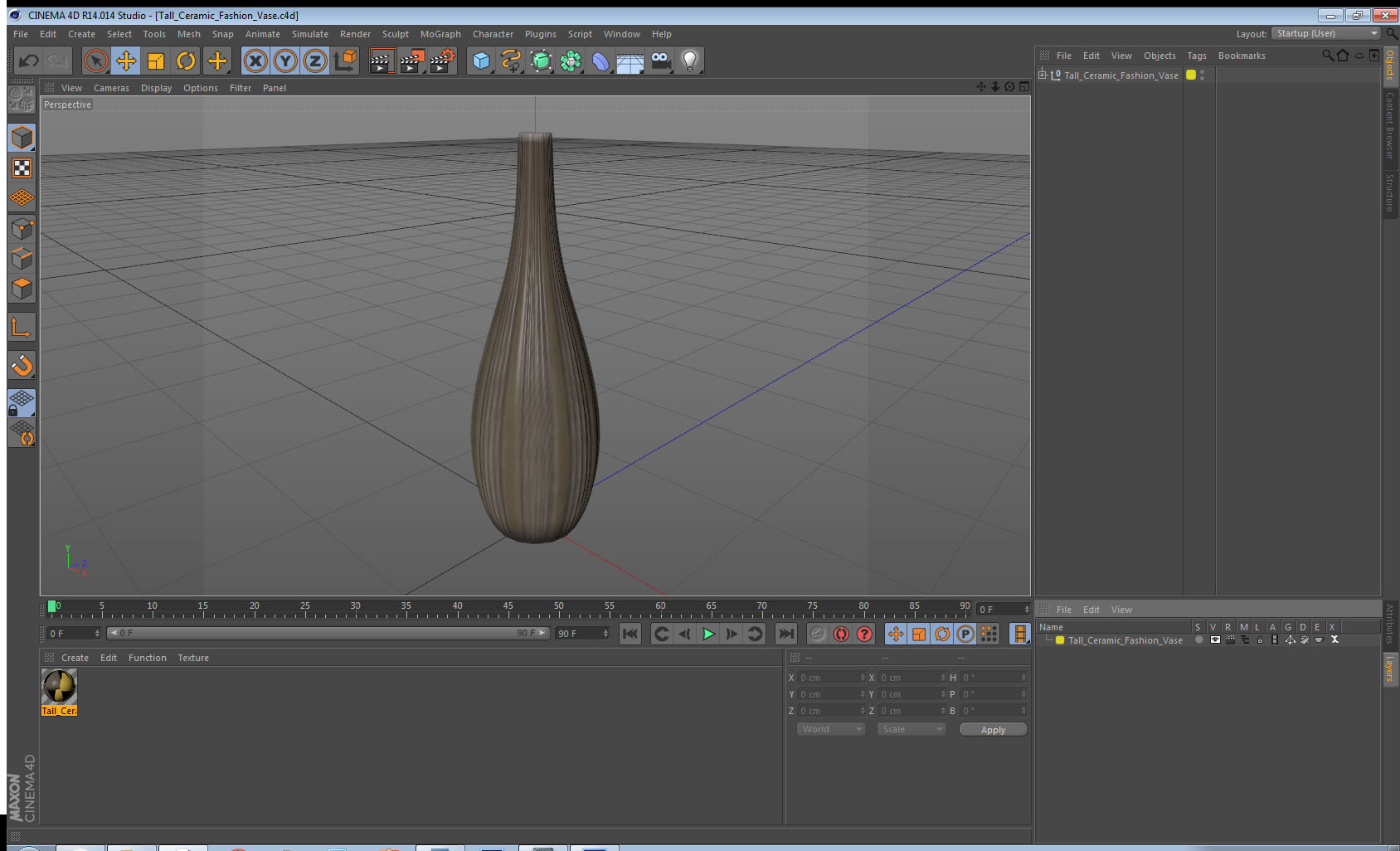Toggle Snap magnet
Image resolution: width=1400 pixels, height=851 pixels.
[22, 365]
